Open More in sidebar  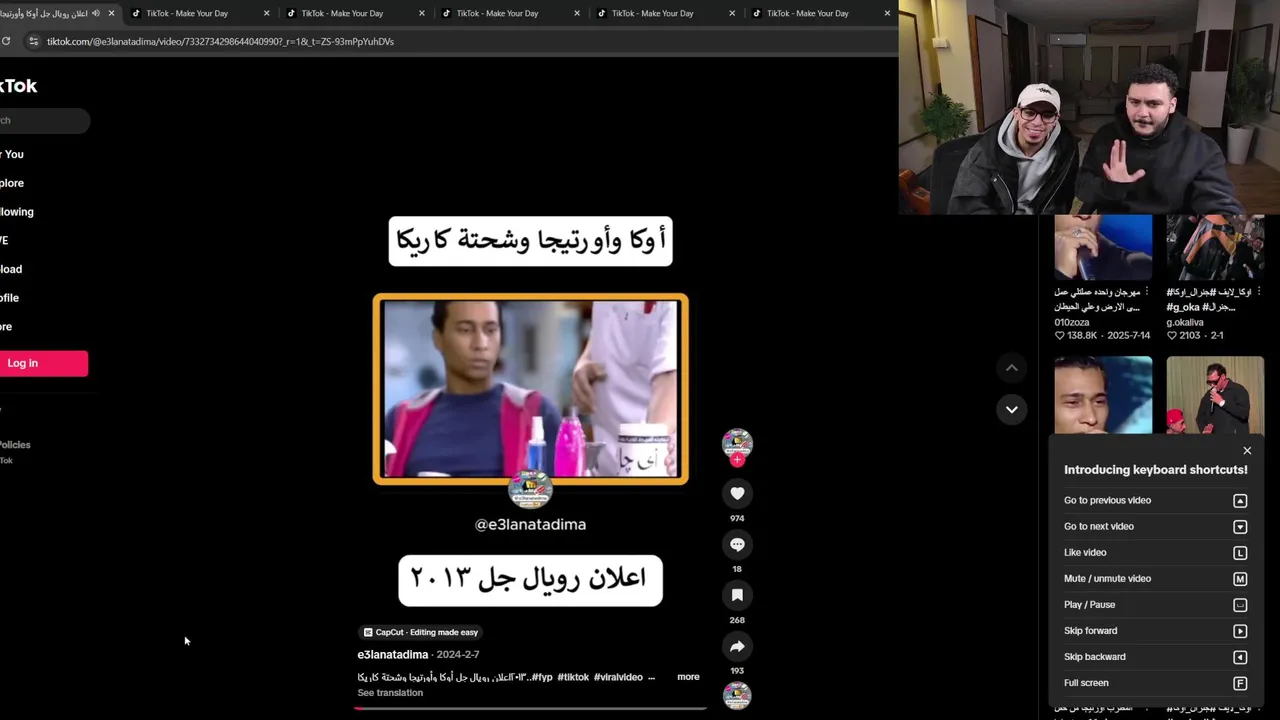pos(7,327)
